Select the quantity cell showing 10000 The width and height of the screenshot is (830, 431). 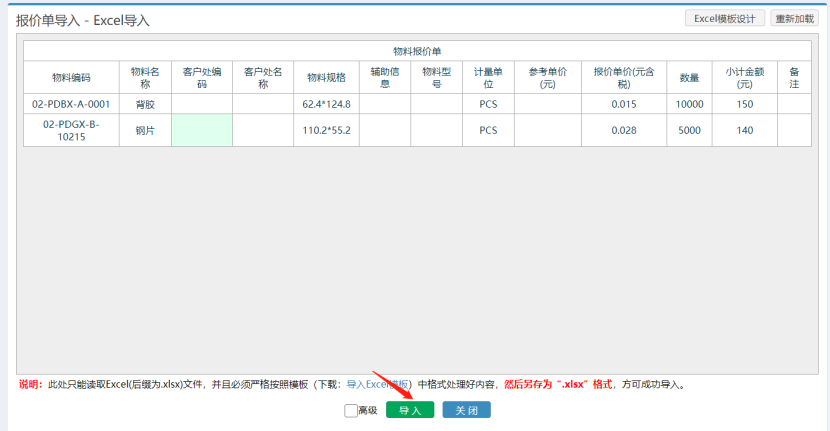(689, 104)
